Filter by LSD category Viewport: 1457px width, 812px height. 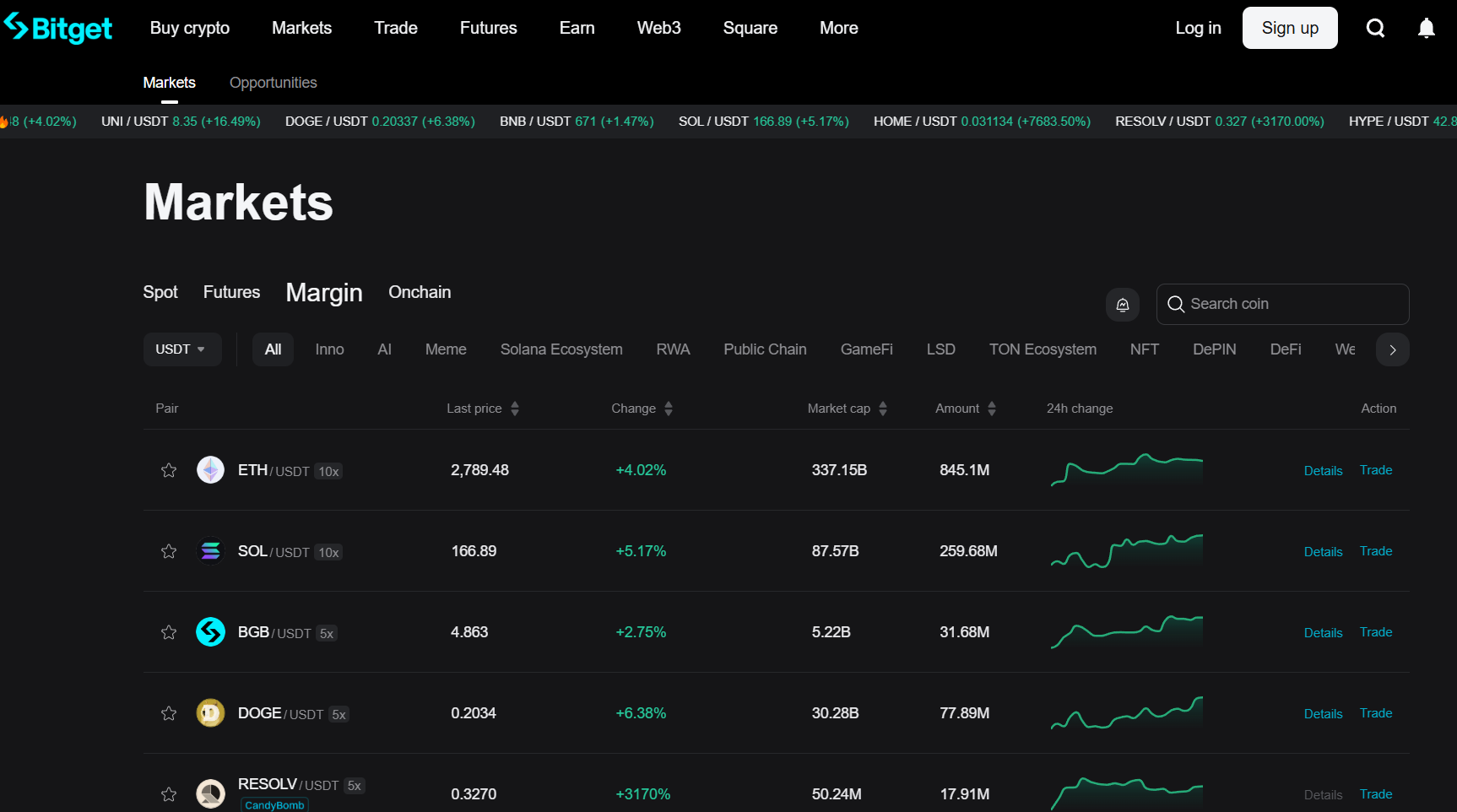[x=941, y=349]
